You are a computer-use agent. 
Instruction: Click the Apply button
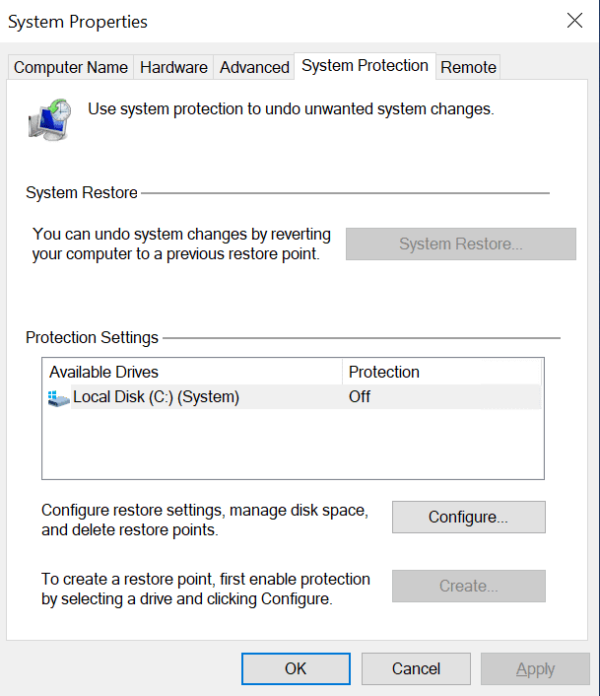pos(535,668)
